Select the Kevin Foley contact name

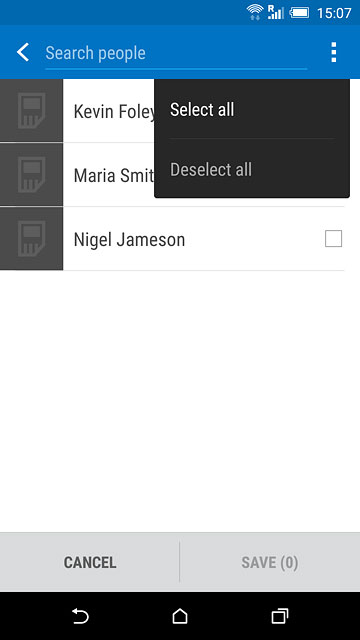coord(114,111)
